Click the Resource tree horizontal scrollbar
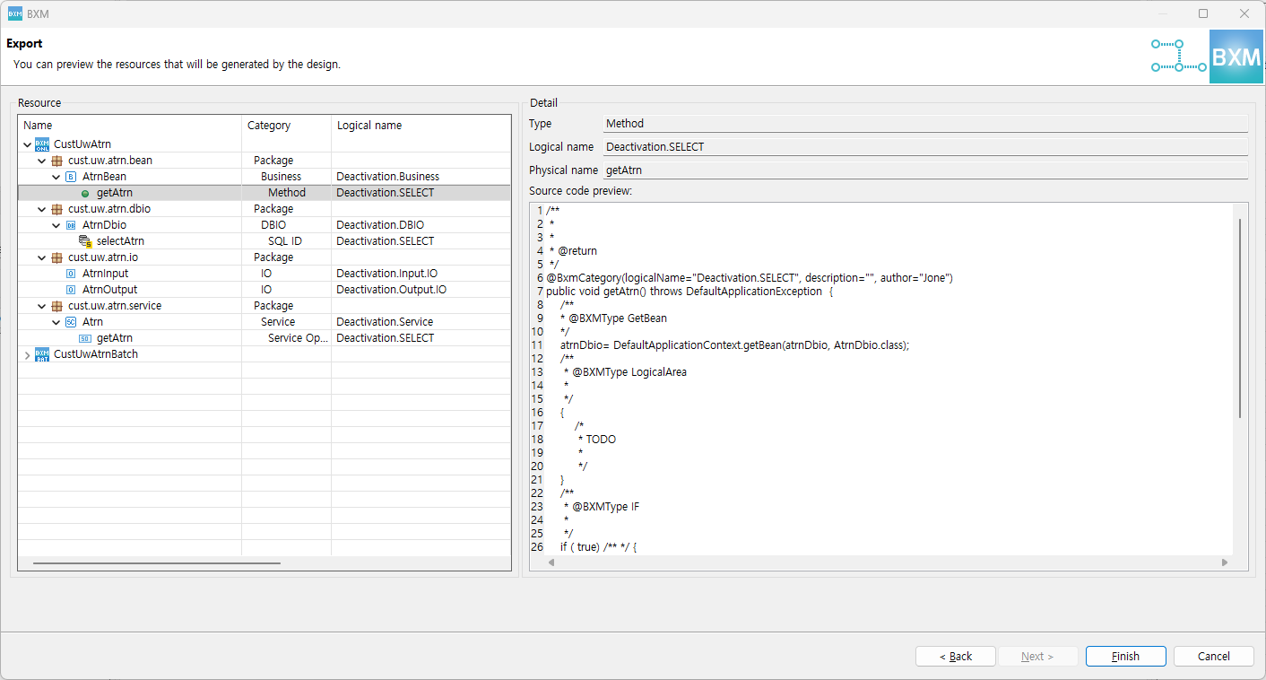Screen dimensions: 1266x680 click(157, 563)
